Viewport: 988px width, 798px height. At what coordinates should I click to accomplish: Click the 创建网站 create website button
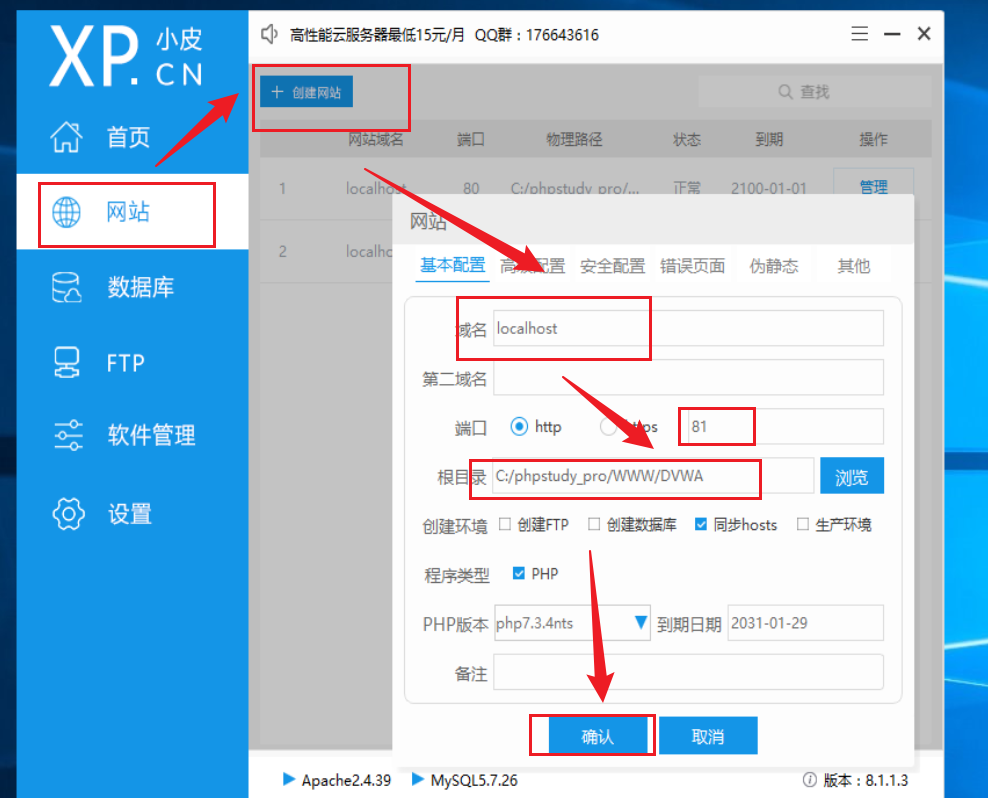tap(306, 92)
